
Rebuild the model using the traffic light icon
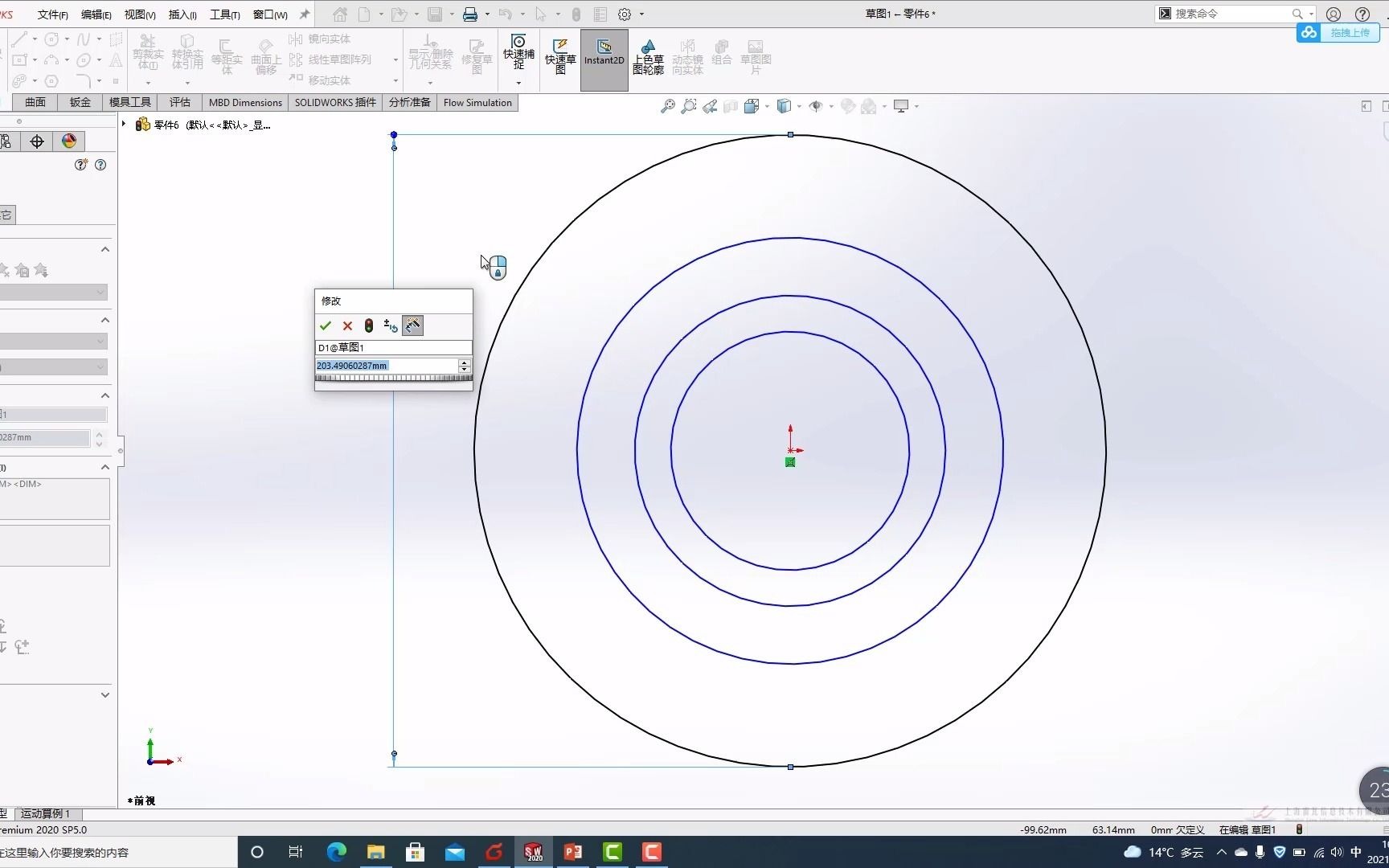[369, 325]
